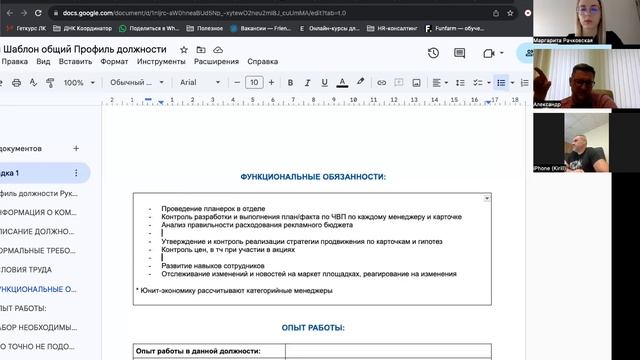Open the table cell dropdown arrow in ФУНКЦИОНАЛЬНЫЕ ОБЯЗАННОСТИ box
The image size is (640, 360).
pos(487,198)
